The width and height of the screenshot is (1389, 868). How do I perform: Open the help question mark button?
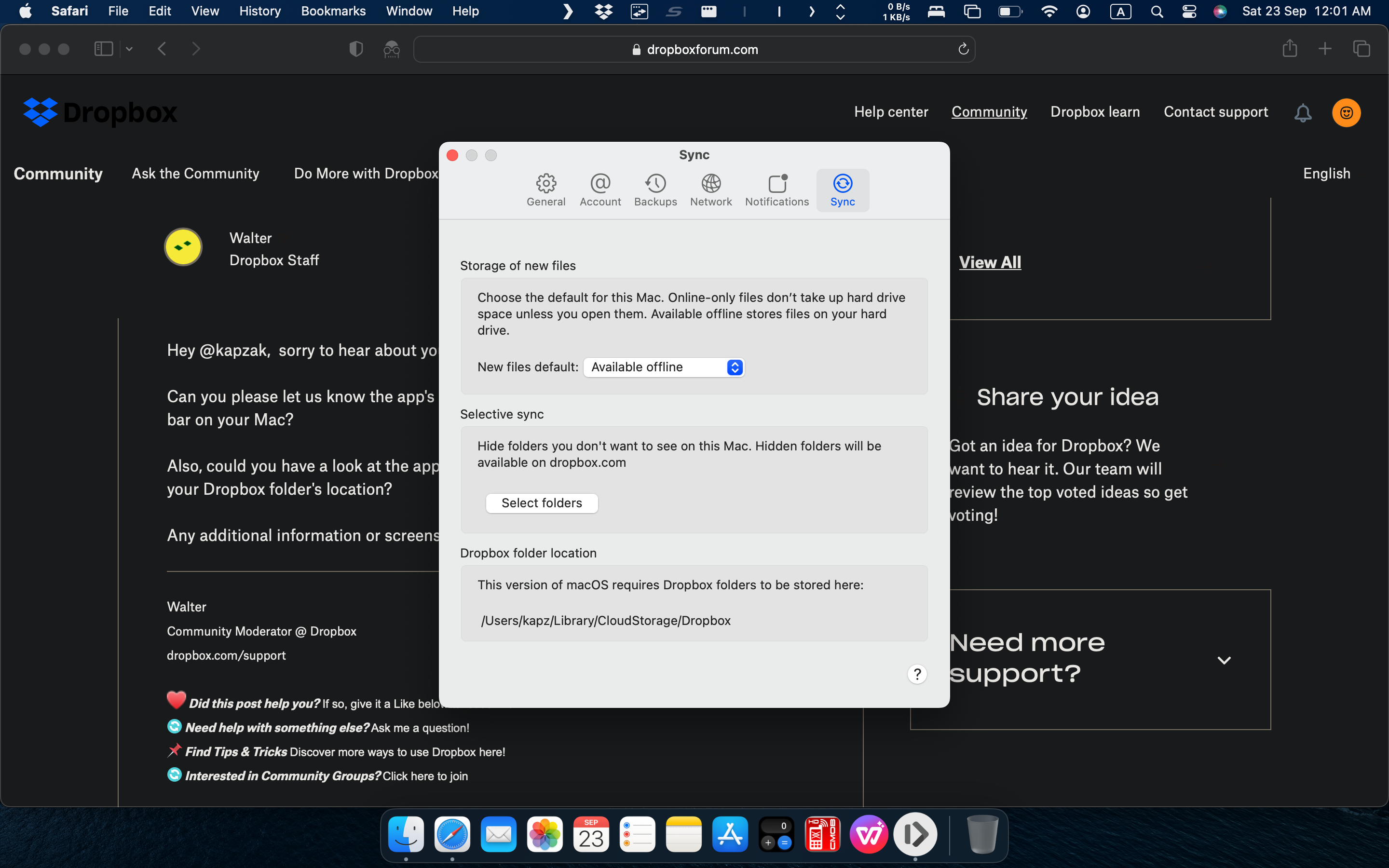917,674
